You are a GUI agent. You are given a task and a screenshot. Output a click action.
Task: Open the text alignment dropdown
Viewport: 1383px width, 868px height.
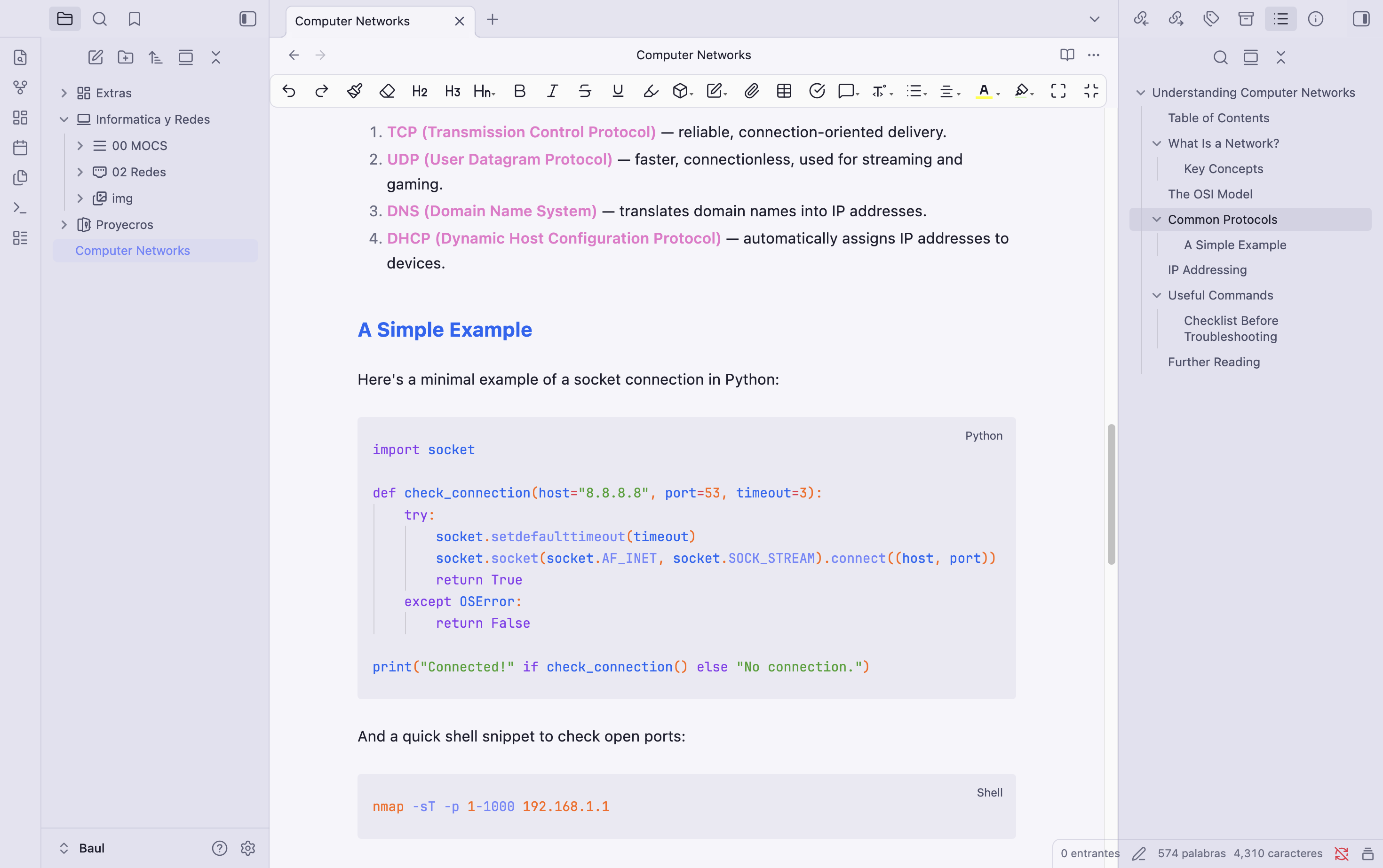tap(950, 91)
